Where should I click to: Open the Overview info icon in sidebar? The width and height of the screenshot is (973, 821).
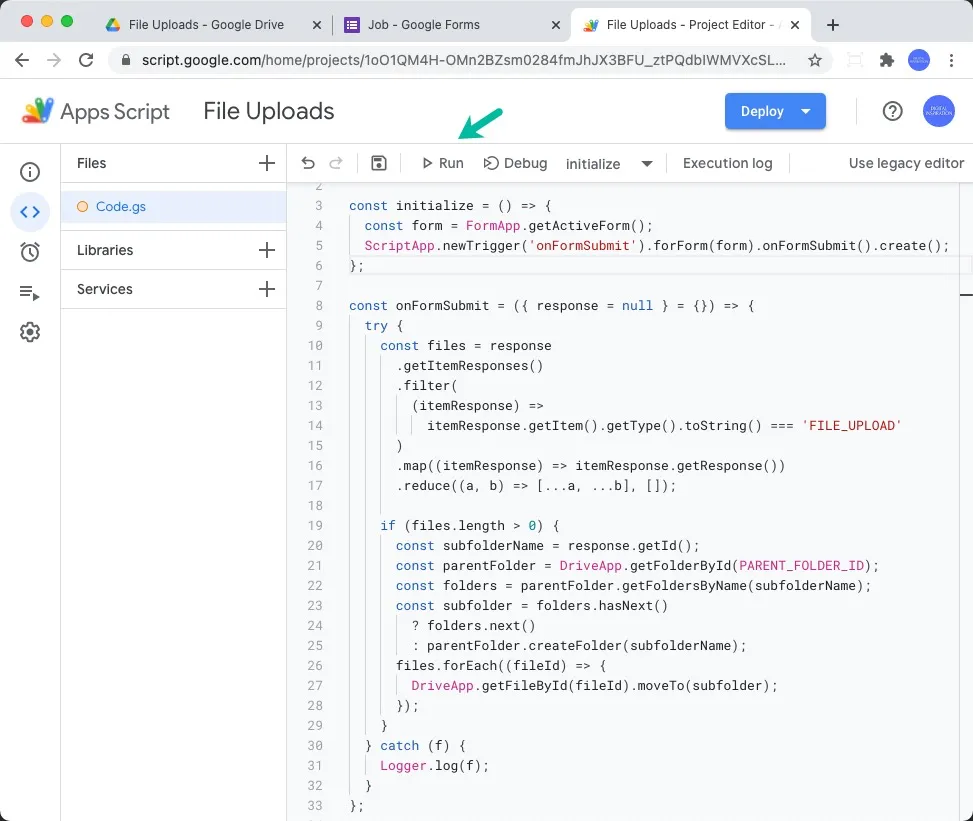click(30, 172)
